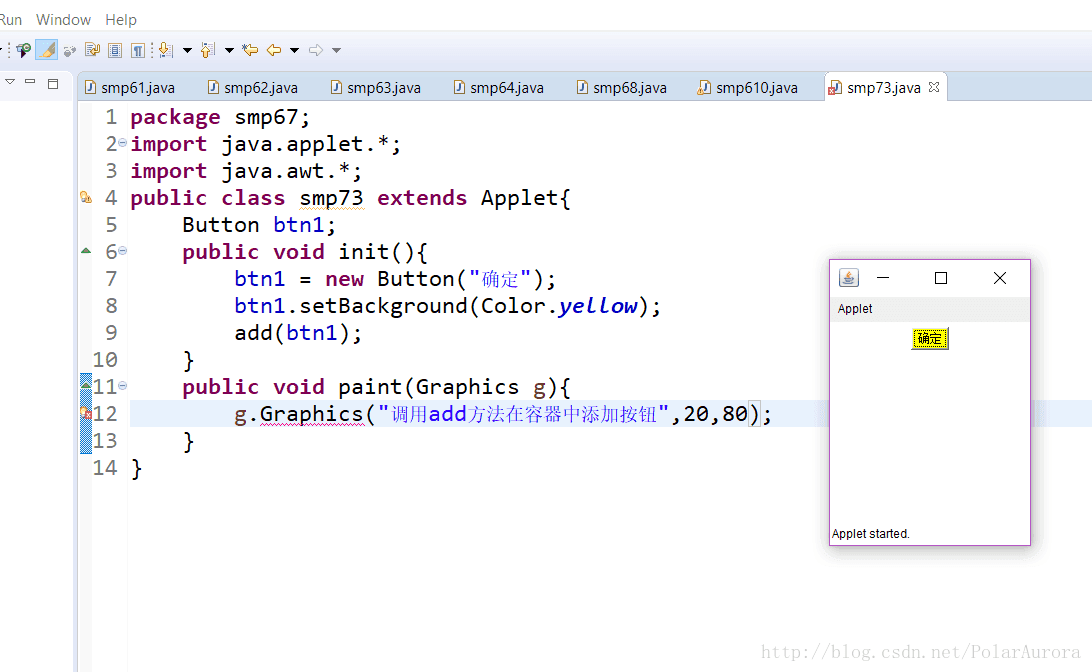Maximize the left side panel
The height and width of the screenshot is (672, 1092).
pyautogui.click(x=53, y=84)
